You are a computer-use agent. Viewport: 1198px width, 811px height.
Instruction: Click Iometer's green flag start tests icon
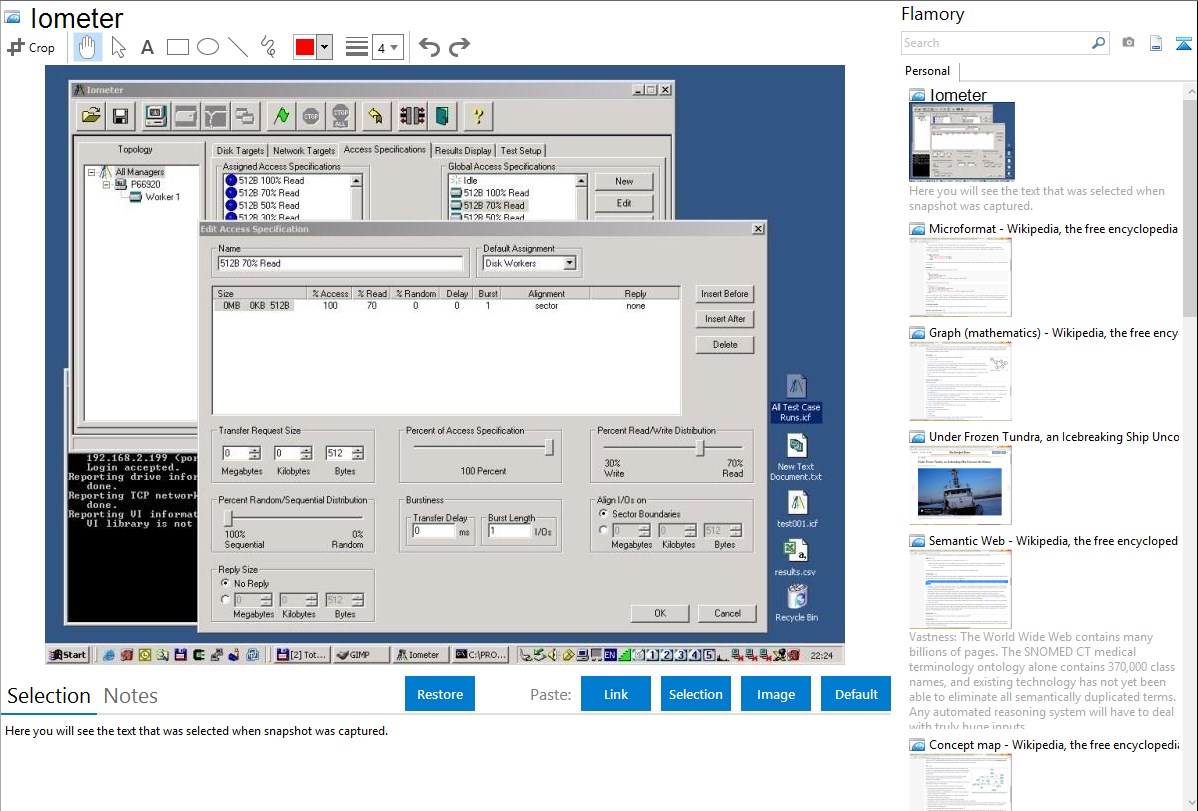coord(281,116)
